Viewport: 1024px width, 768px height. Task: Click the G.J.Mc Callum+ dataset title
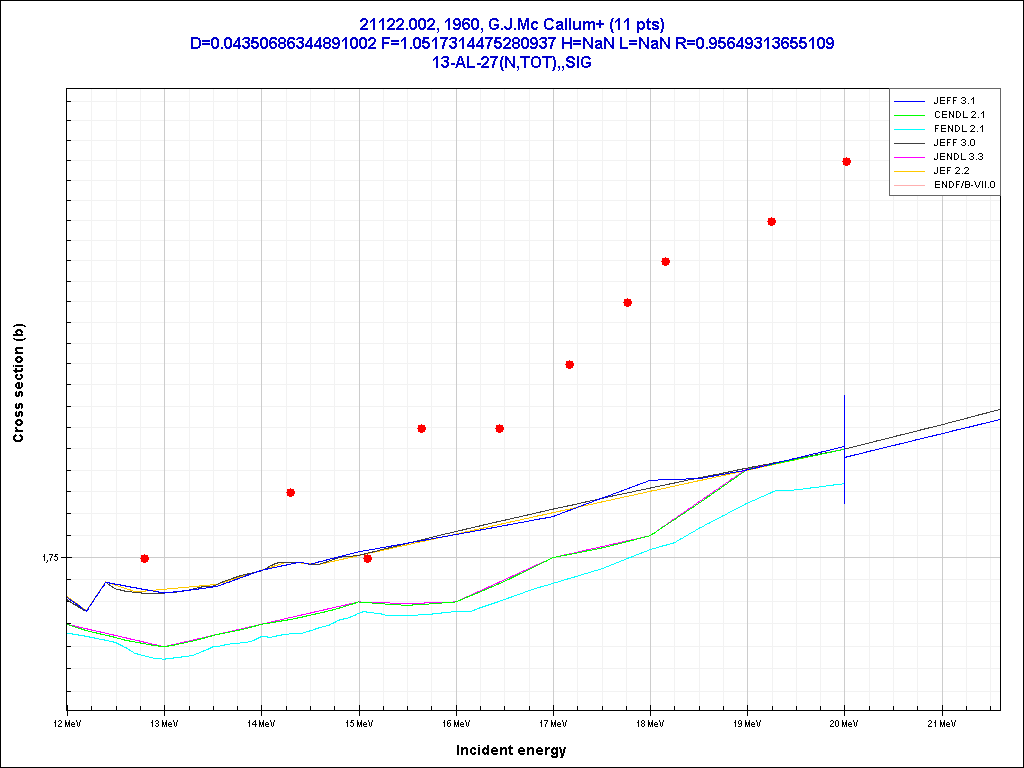[x=511, y=24]
